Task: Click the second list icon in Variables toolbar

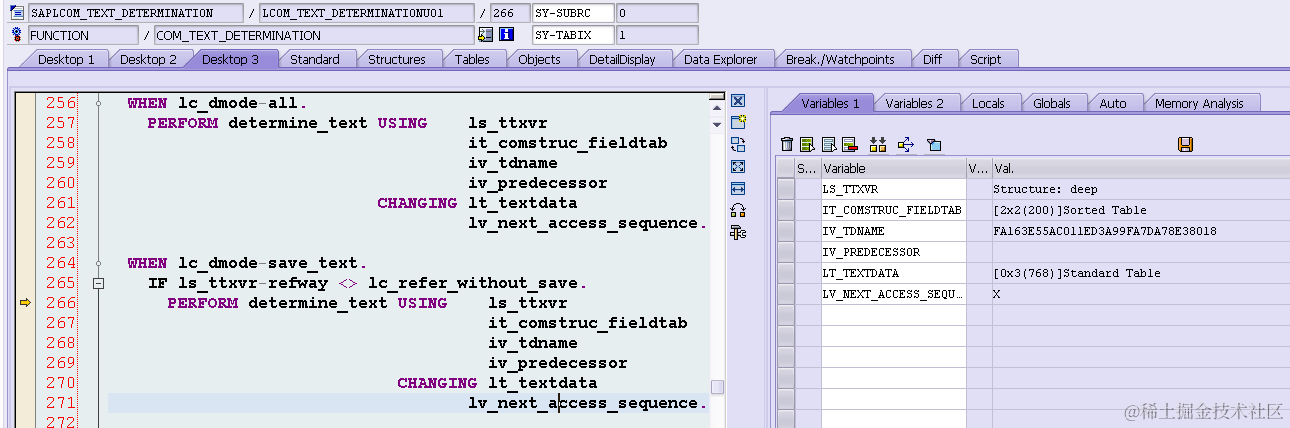Action: pos(828,145)
